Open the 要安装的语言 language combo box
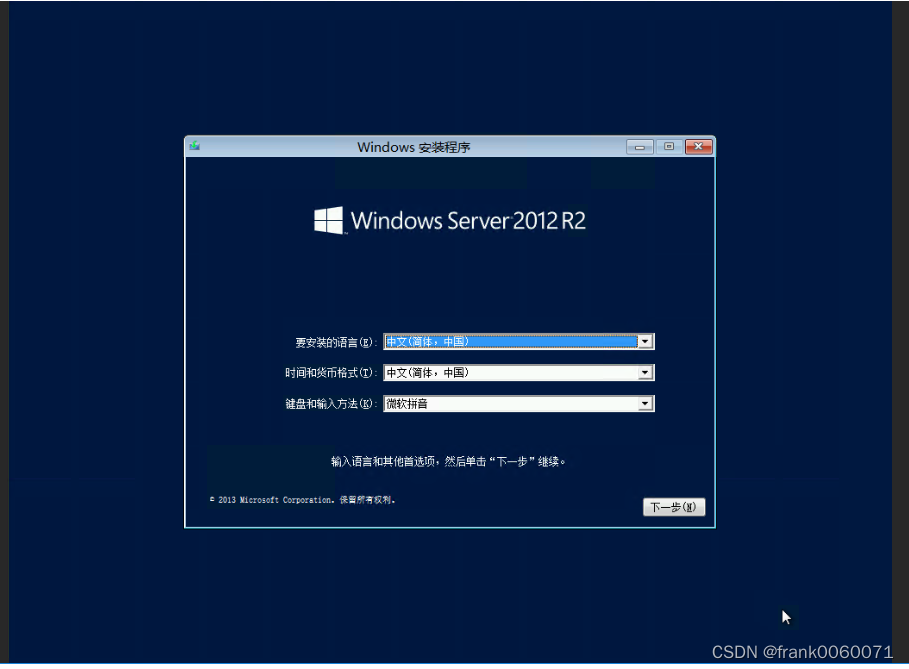Viewport: 909px width, 669px height. pyautogui.click(x=519, y=341)
